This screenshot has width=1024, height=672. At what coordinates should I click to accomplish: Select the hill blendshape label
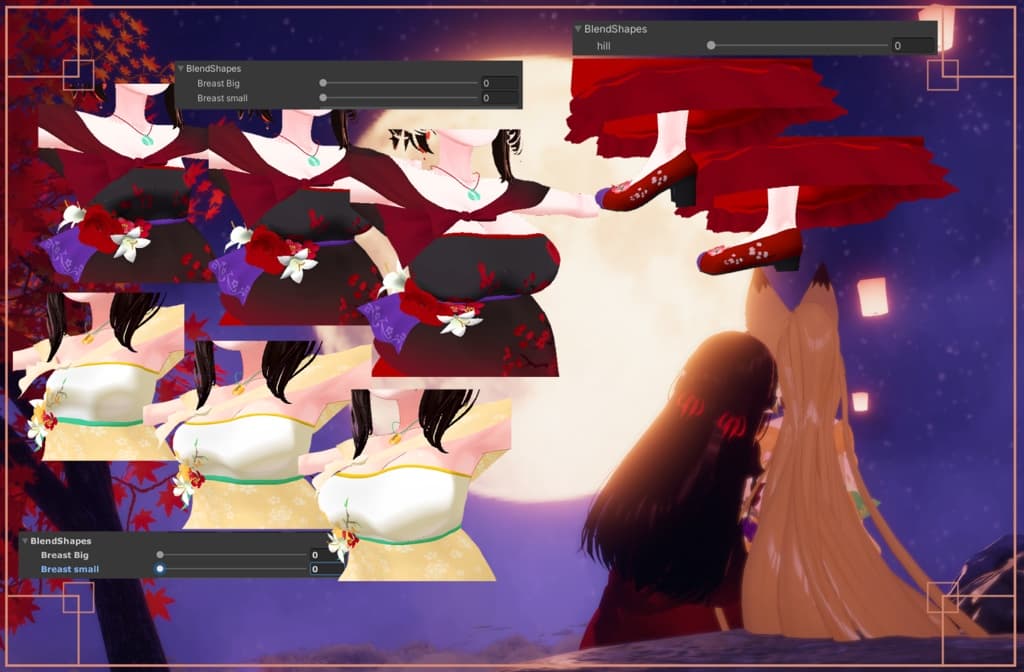tap(602, 46)
